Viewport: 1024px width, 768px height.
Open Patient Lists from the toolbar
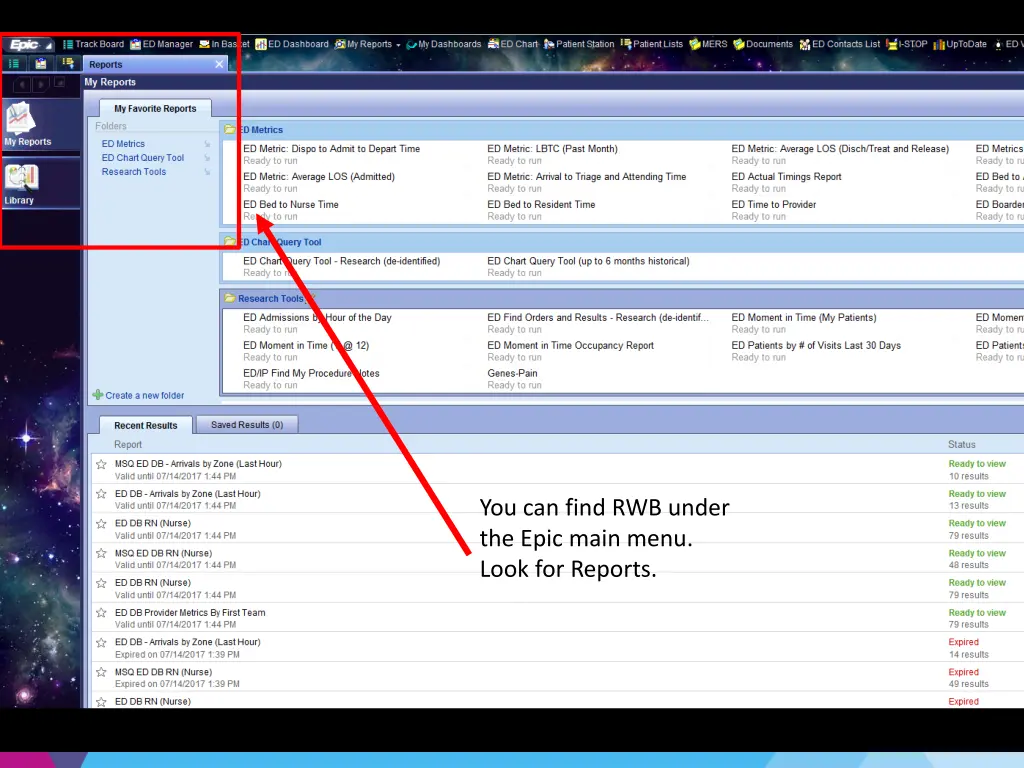(651, 44)
